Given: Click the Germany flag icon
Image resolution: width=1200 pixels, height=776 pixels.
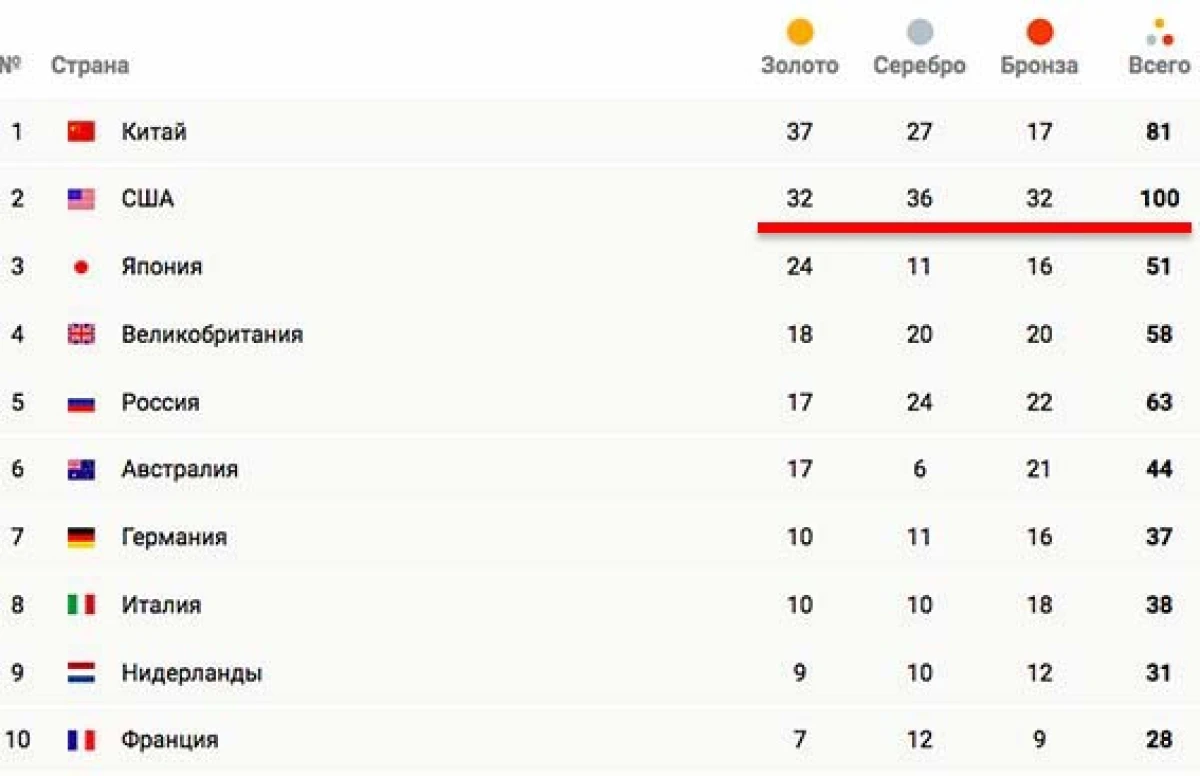Looking at the screenshot, I should click(x=81, y=537).
